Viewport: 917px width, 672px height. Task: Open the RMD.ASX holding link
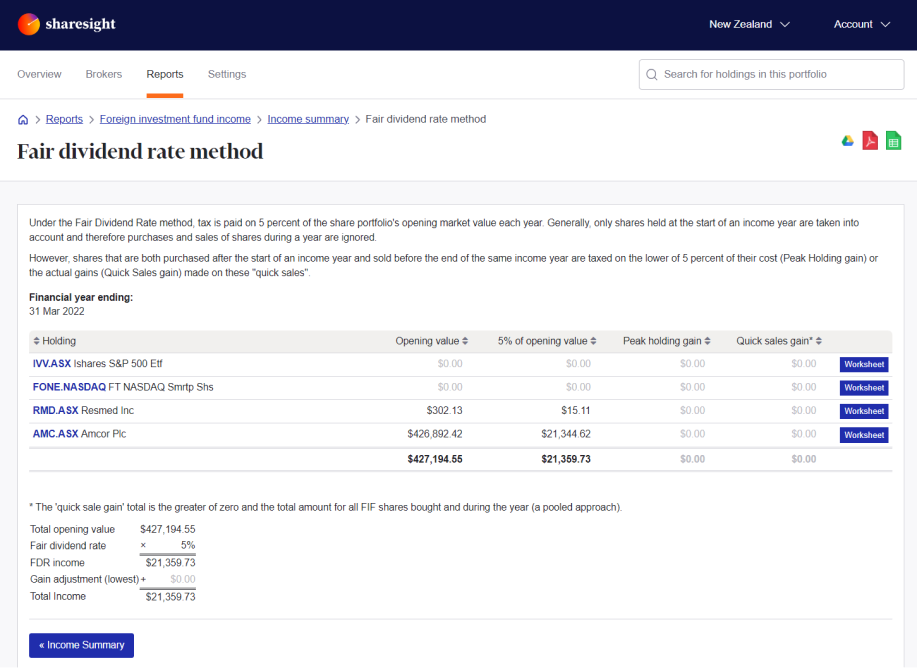(x=56, y=411)
